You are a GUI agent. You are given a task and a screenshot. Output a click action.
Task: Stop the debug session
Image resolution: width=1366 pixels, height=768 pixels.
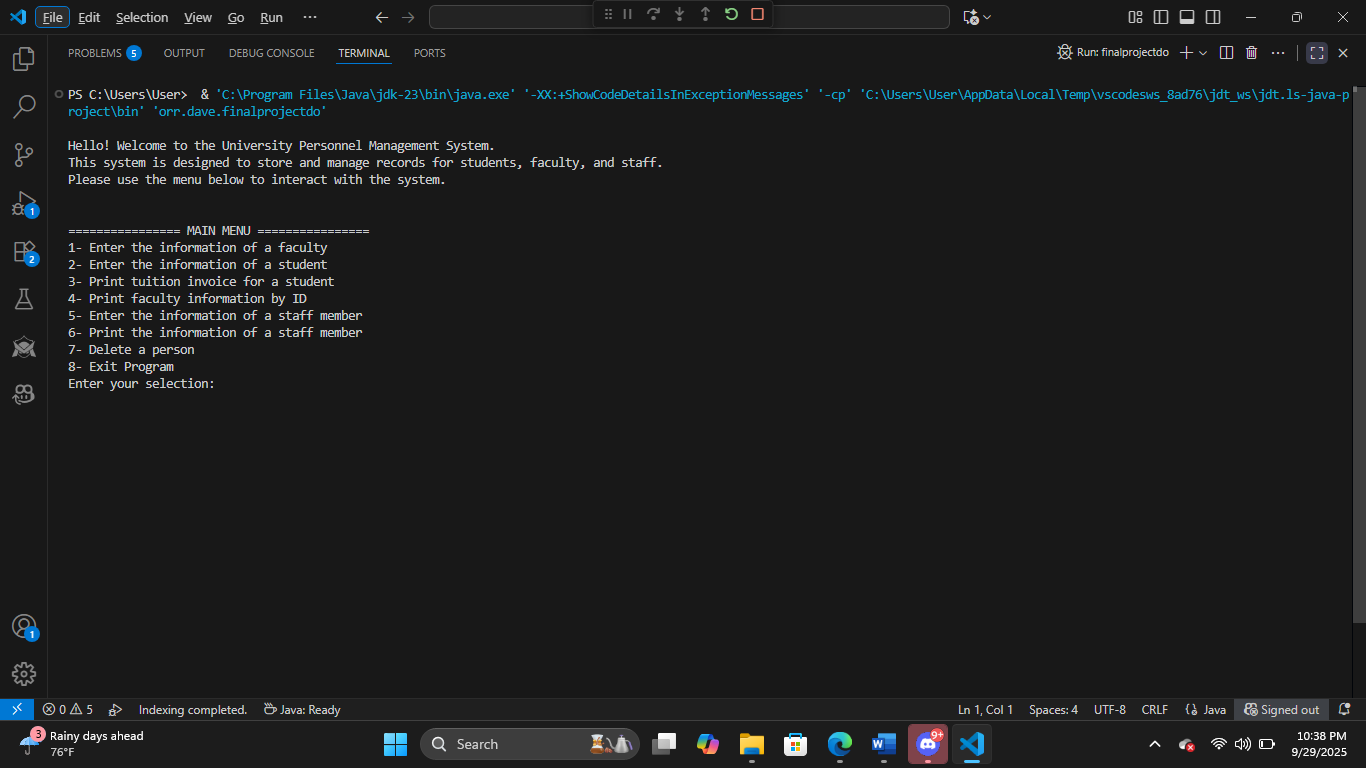(x=757, y=14)
